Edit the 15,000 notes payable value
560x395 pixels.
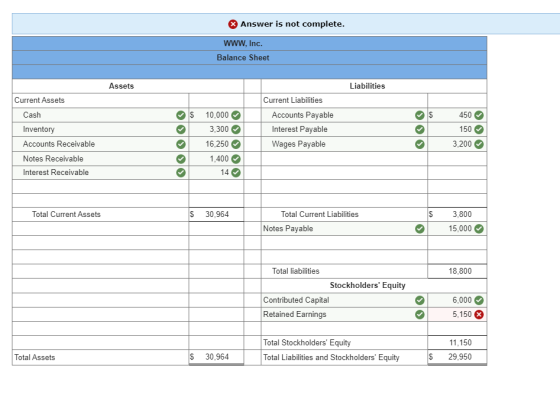(x=457, y=229)
